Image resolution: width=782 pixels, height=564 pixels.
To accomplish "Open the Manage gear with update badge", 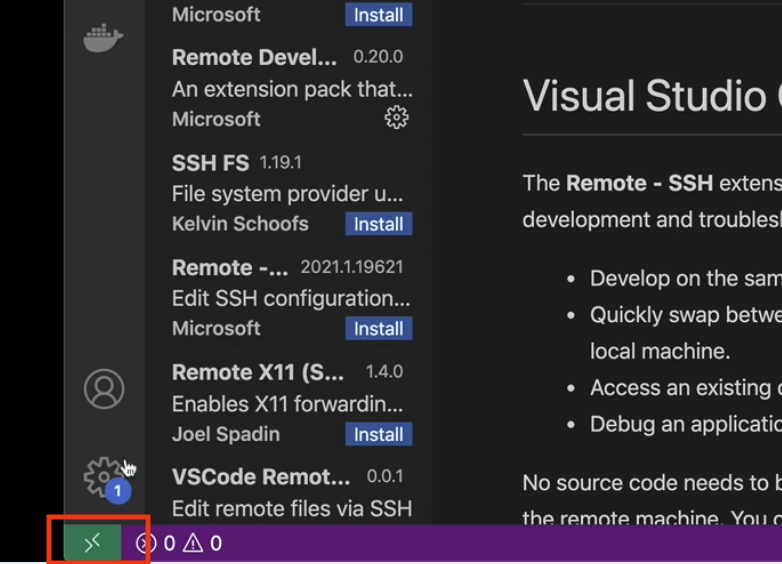I will click(x=105, y=478).
